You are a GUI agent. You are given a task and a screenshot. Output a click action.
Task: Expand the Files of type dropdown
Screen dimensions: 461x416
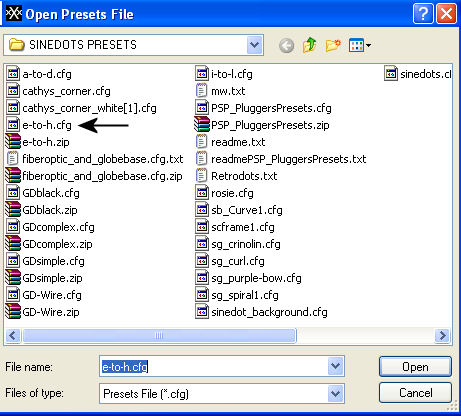click(x=335, y=394)
